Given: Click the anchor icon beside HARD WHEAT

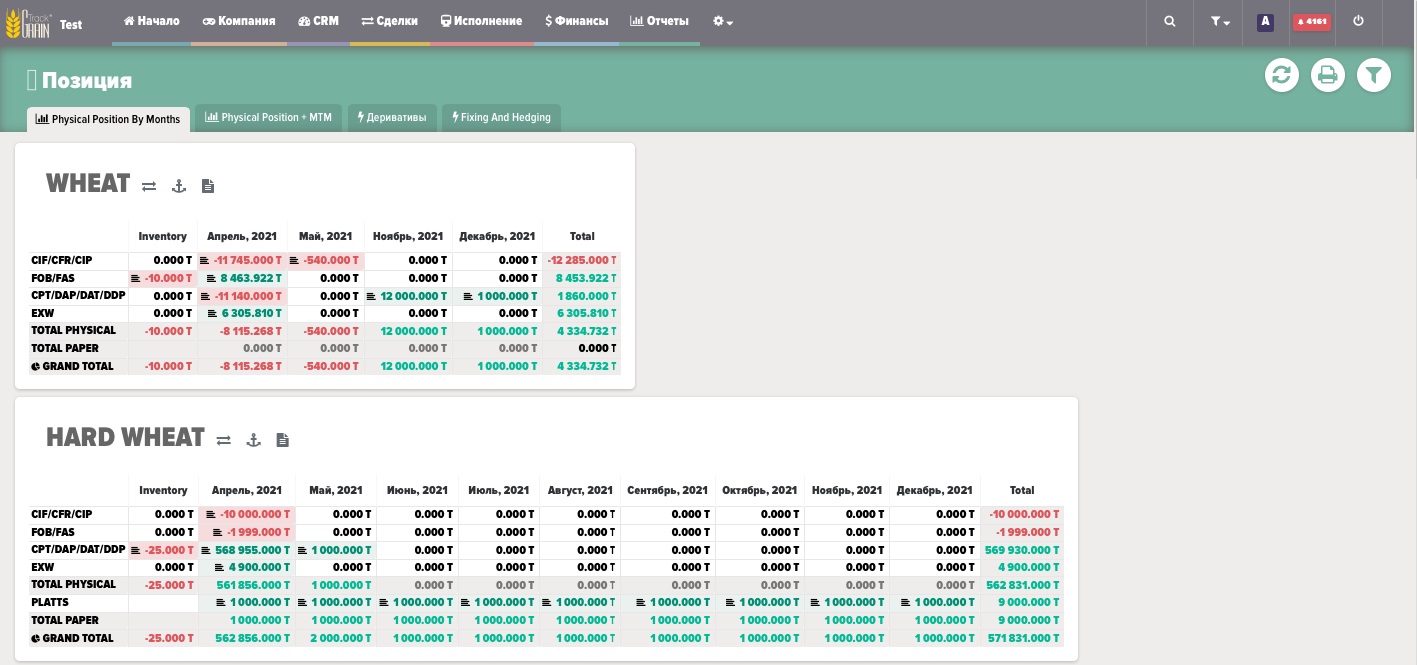Looking at the screenshot, I should [x=254, y=440].
